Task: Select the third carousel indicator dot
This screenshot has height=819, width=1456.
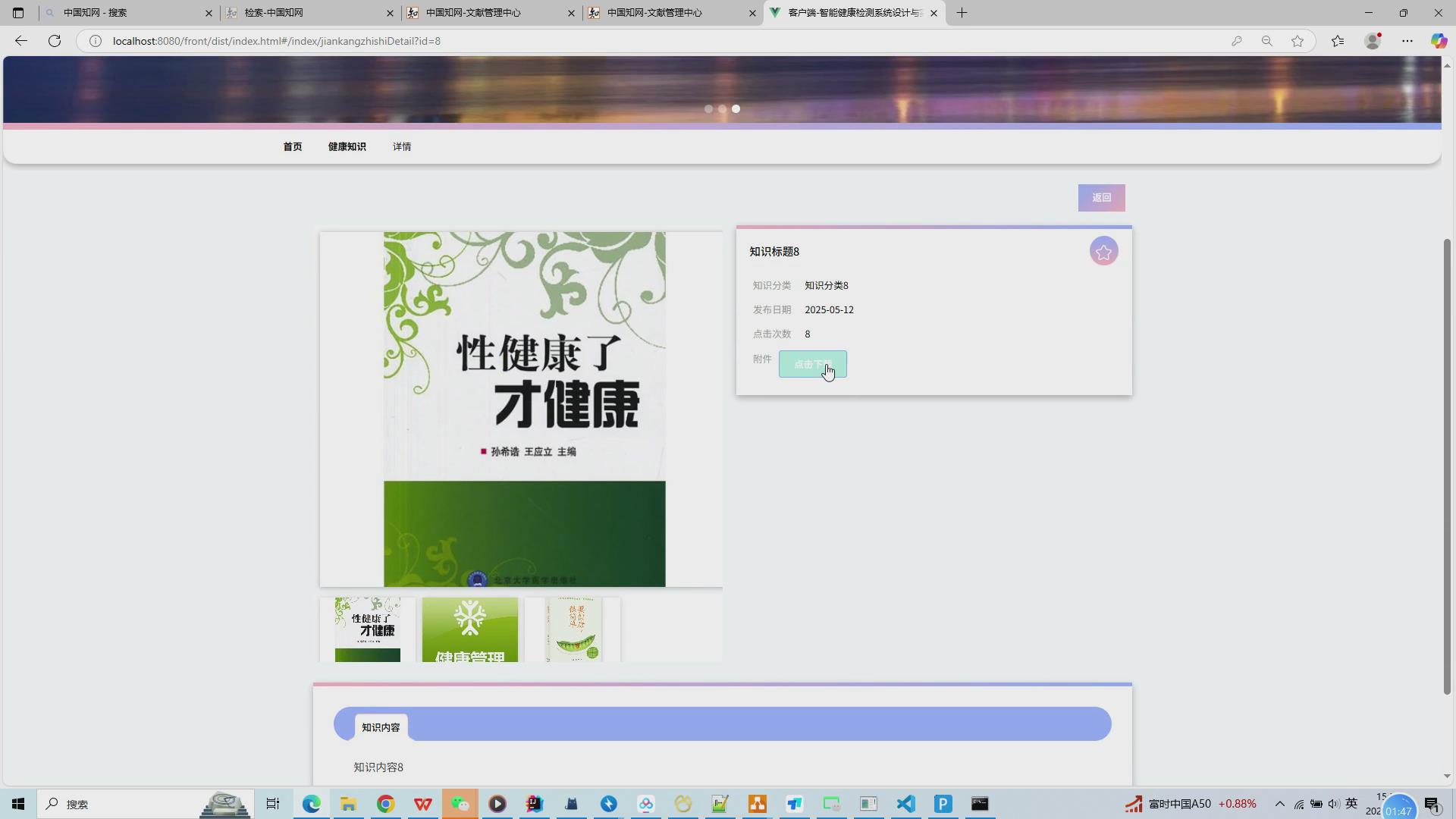Action: 736,108
